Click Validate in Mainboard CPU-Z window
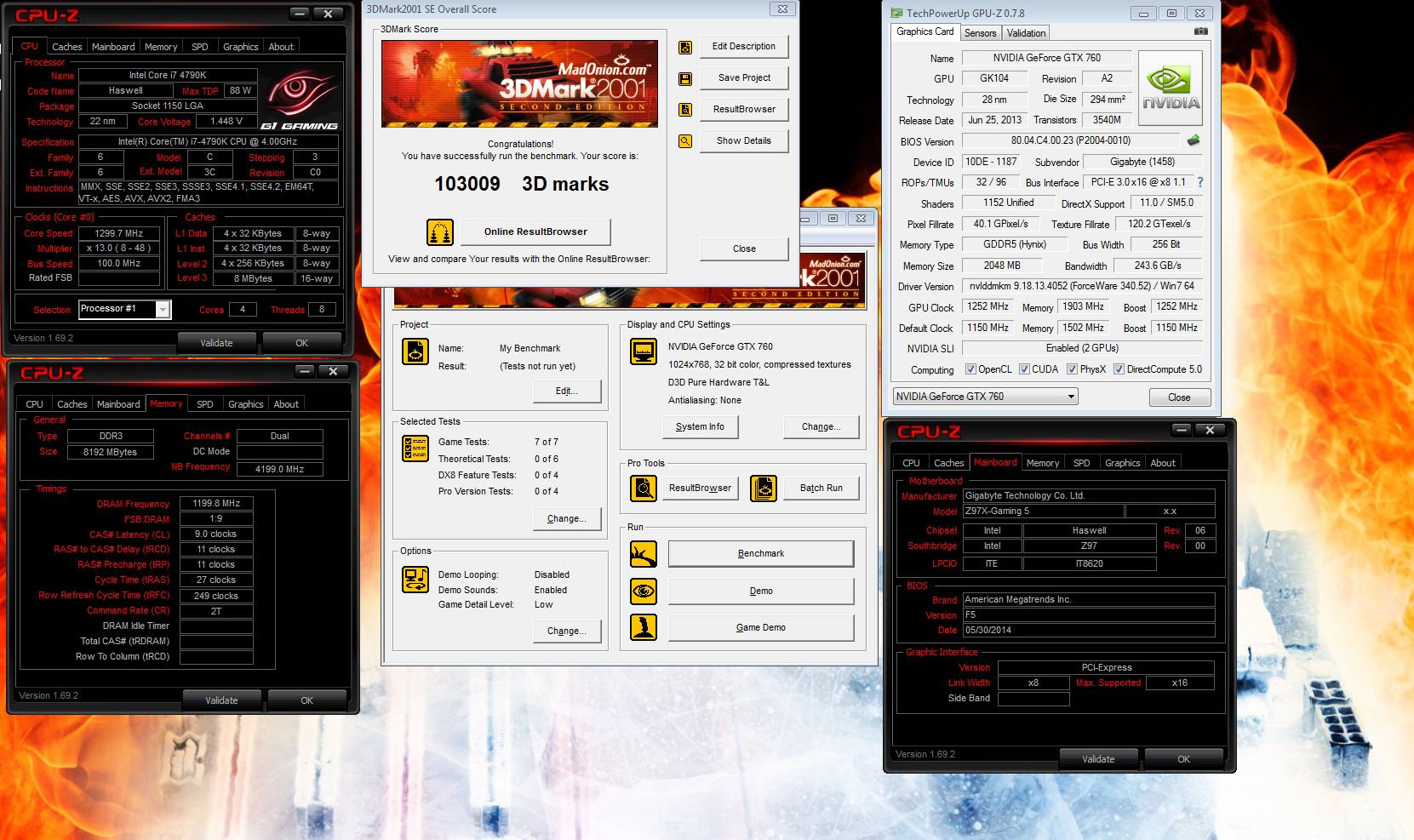 click(1098, 759)
